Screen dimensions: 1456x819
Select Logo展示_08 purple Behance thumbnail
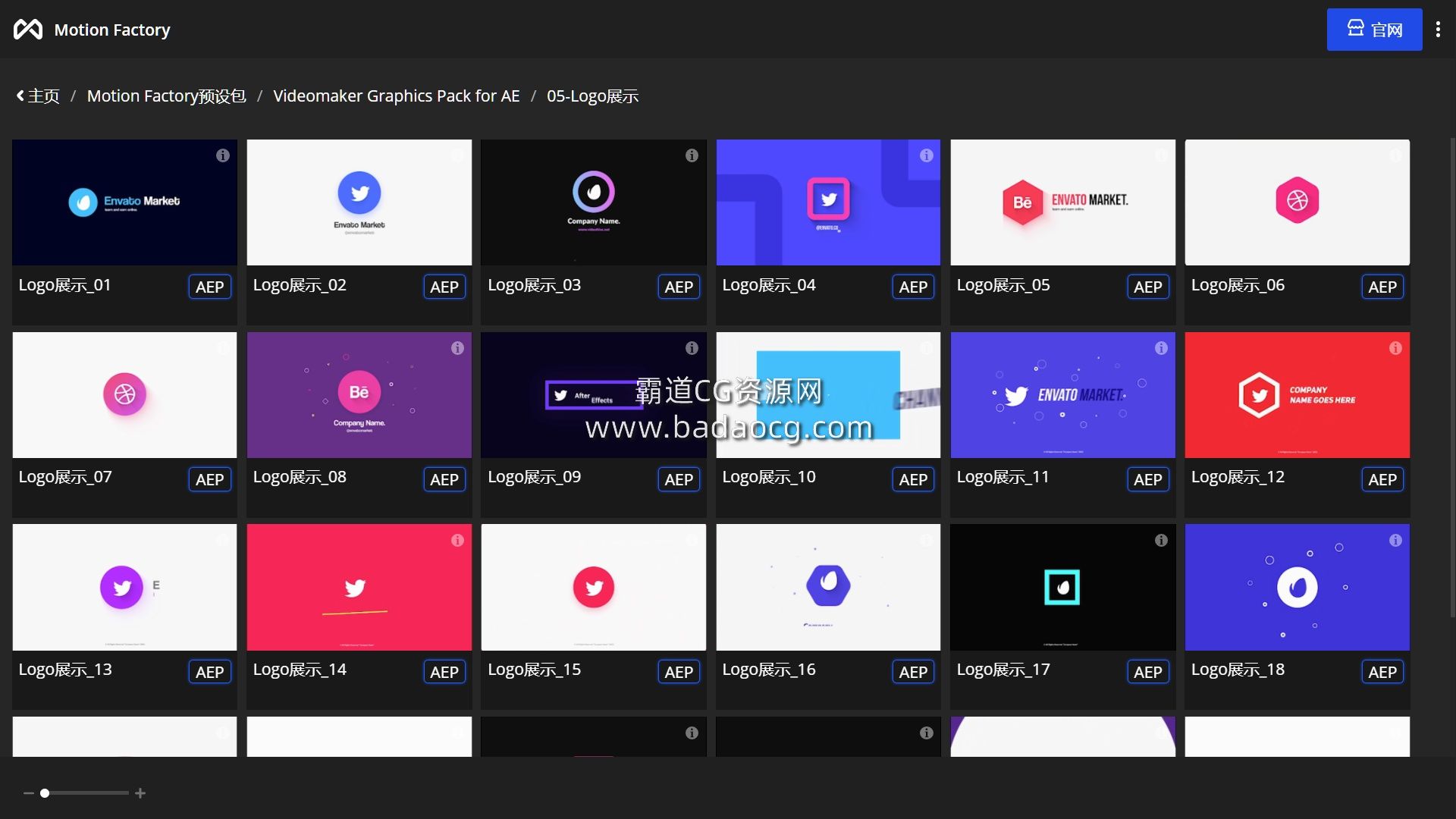point(359,395)
